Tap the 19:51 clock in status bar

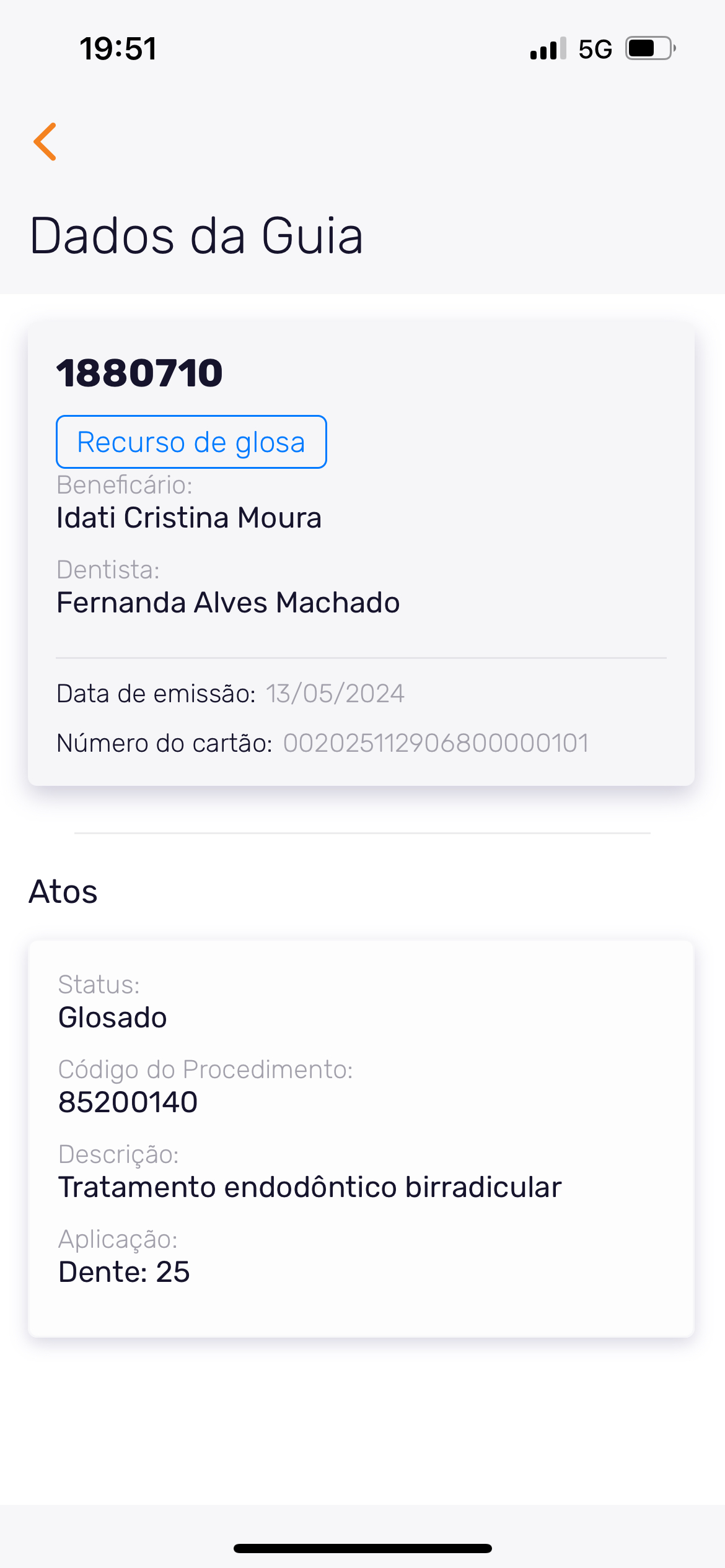118,49
